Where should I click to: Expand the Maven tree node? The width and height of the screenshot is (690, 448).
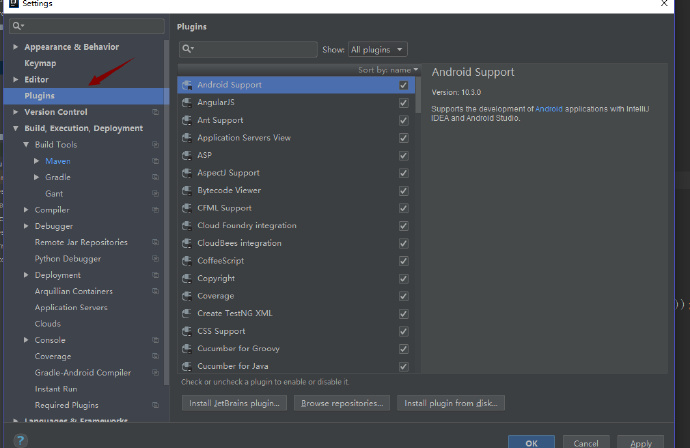click(37, 161)
